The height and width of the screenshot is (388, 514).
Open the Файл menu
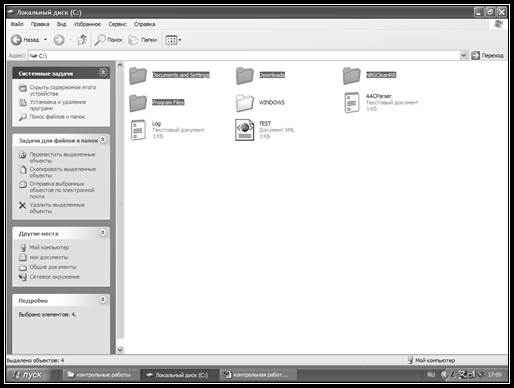[x=17, y=24]
